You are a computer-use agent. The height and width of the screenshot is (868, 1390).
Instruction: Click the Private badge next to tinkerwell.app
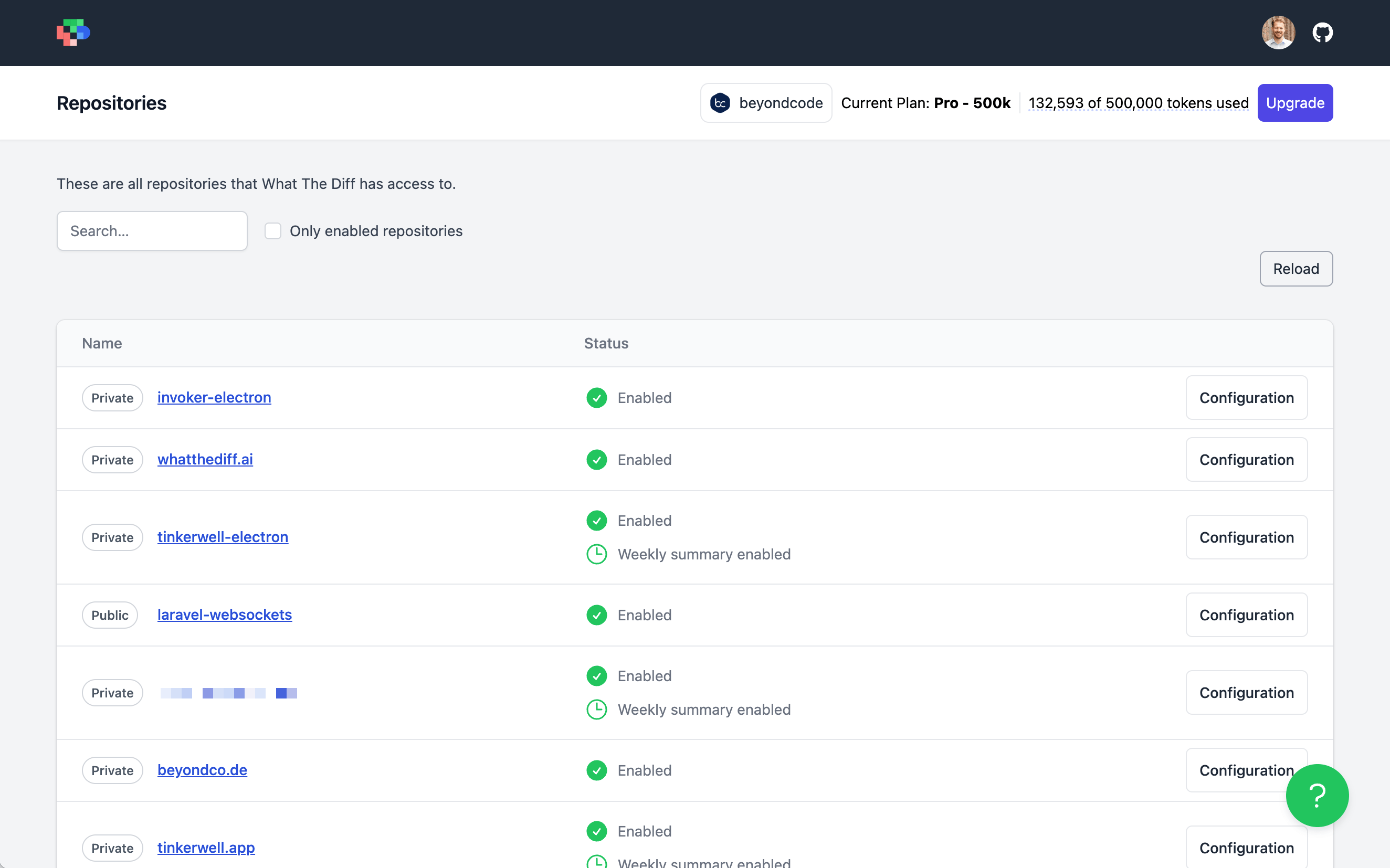pos(112,848)
